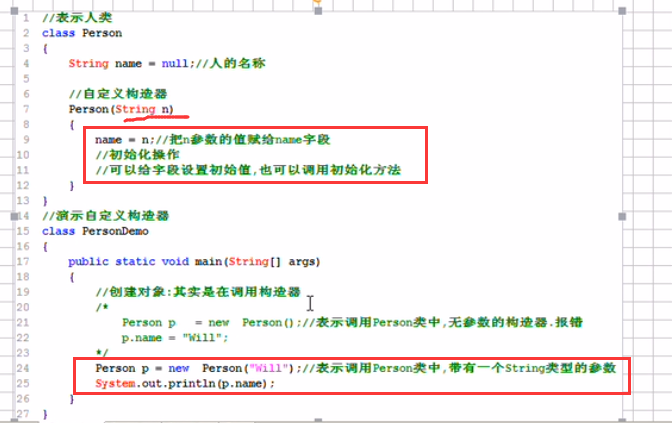Click the line "System.out.println(p.name);"
The image size is (672, 423).
pos(185,383)
